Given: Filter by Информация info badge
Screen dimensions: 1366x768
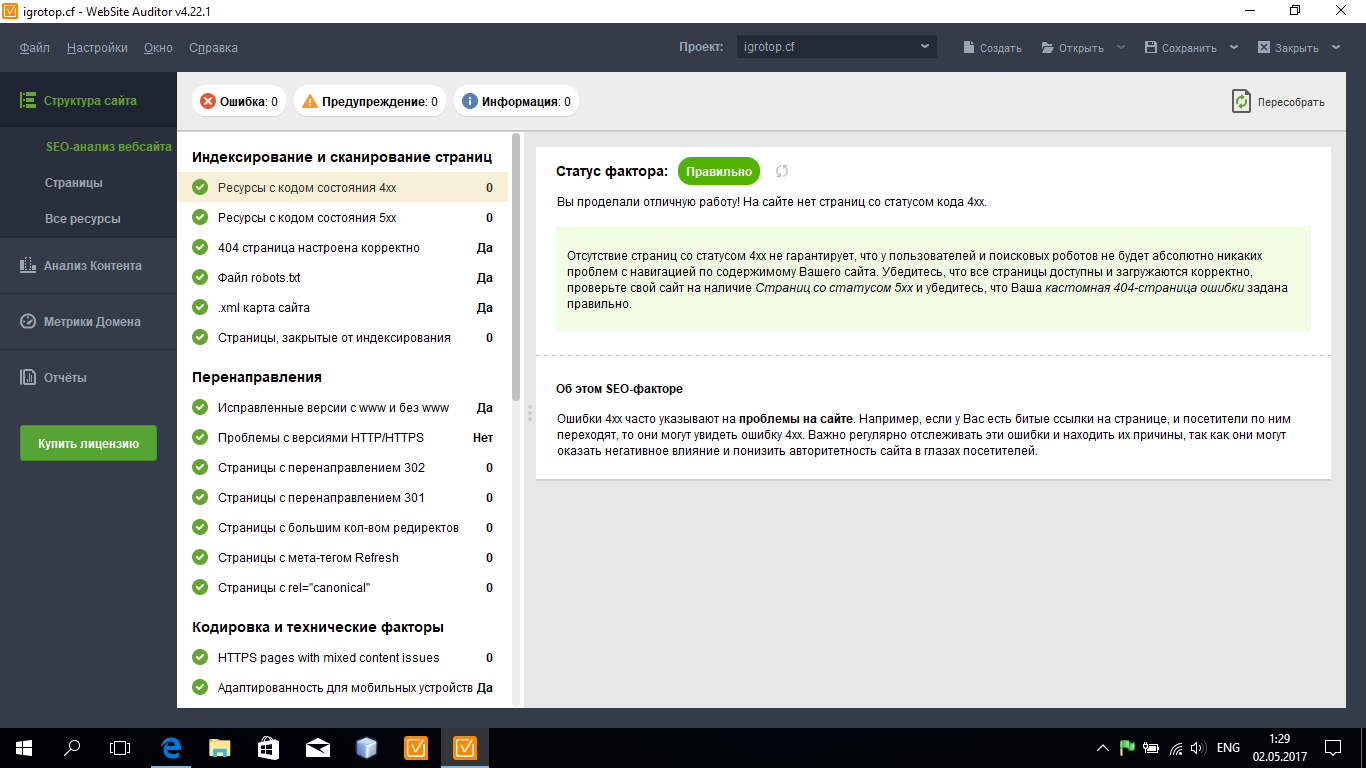Looking at the screenshot, I should (516, 101).
